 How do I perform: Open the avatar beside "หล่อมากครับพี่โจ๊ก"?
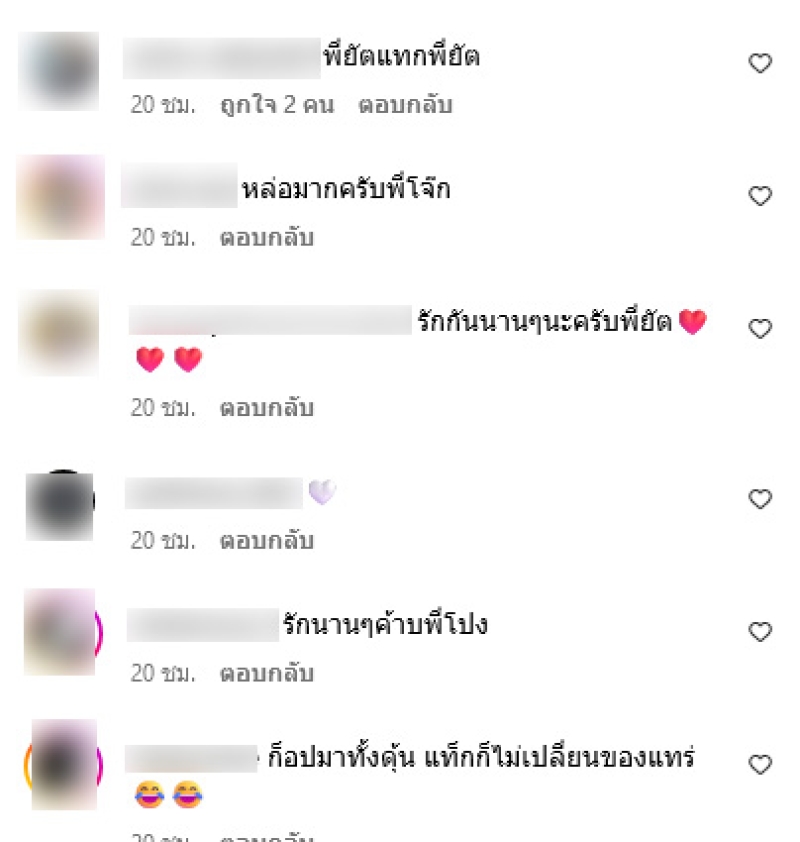60,197
